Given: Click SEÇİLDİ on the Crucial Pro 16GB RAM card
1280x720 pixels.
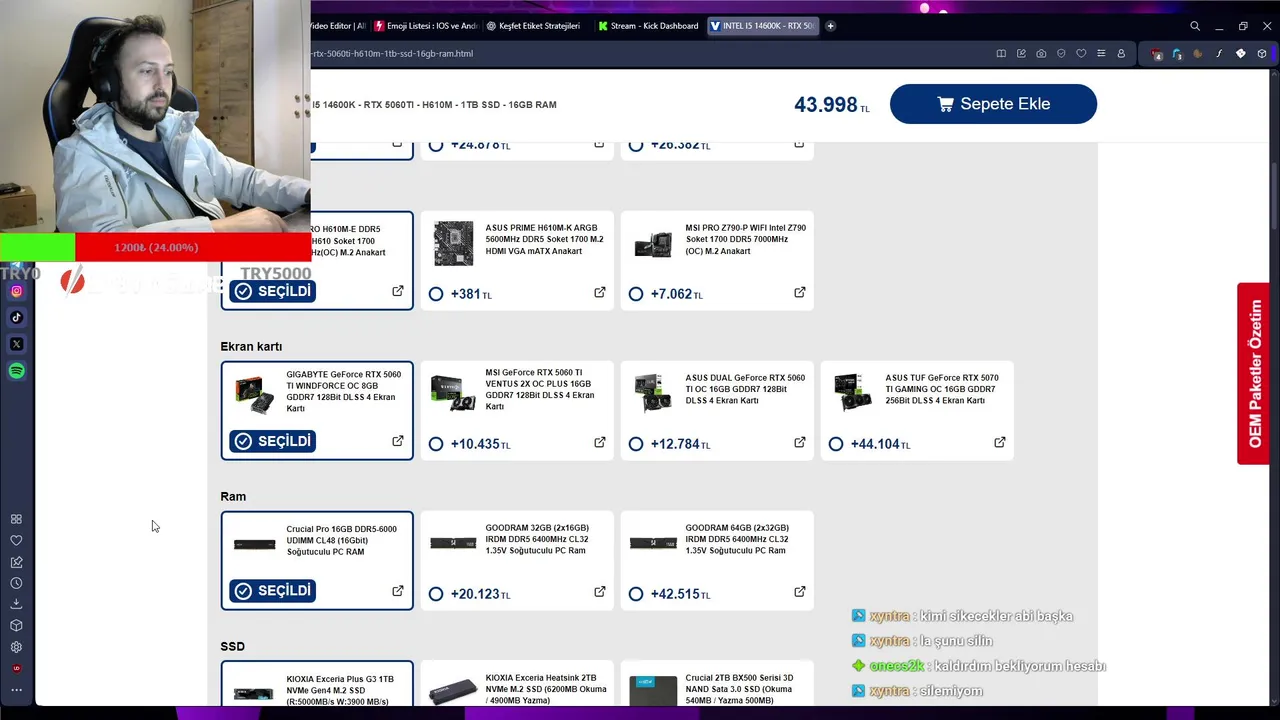Looking at the screenshot, I should point(273,591).
